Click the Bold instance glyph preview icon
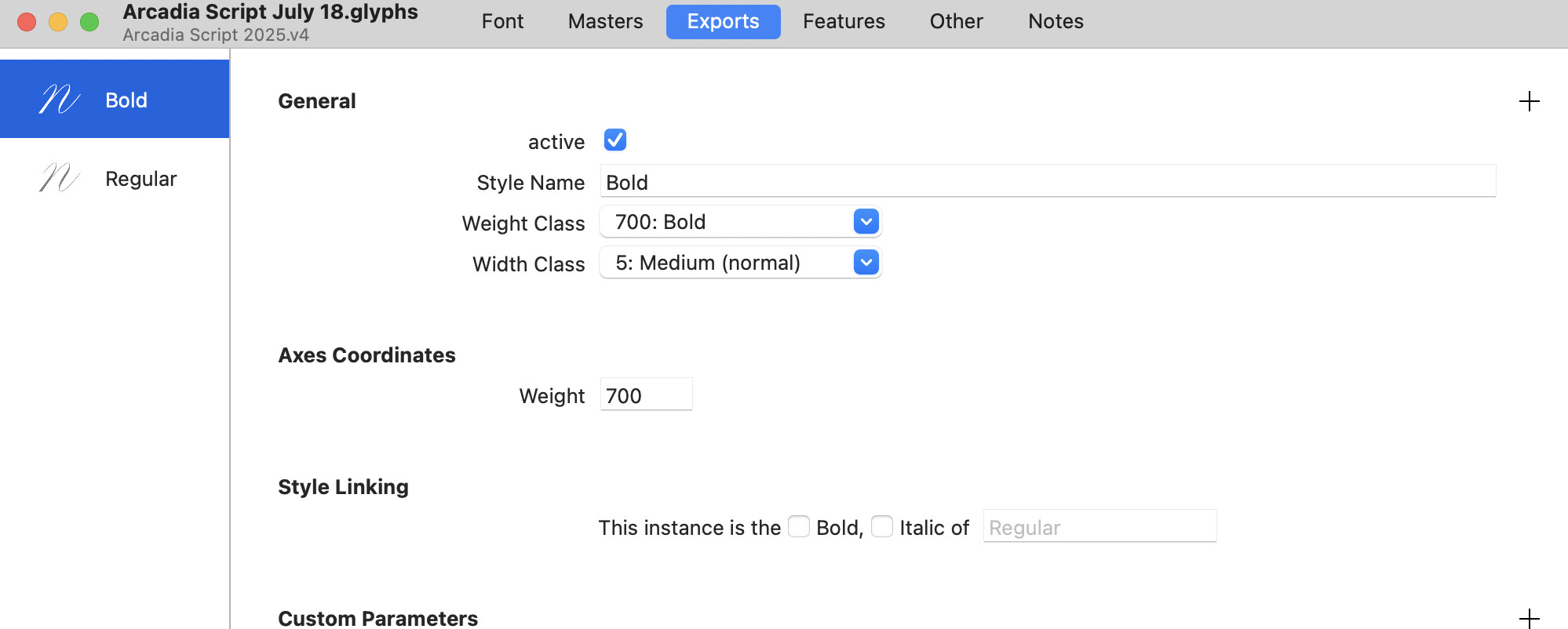The width and height of the screenshot is (1568, 629). click(x=60, y=100)
